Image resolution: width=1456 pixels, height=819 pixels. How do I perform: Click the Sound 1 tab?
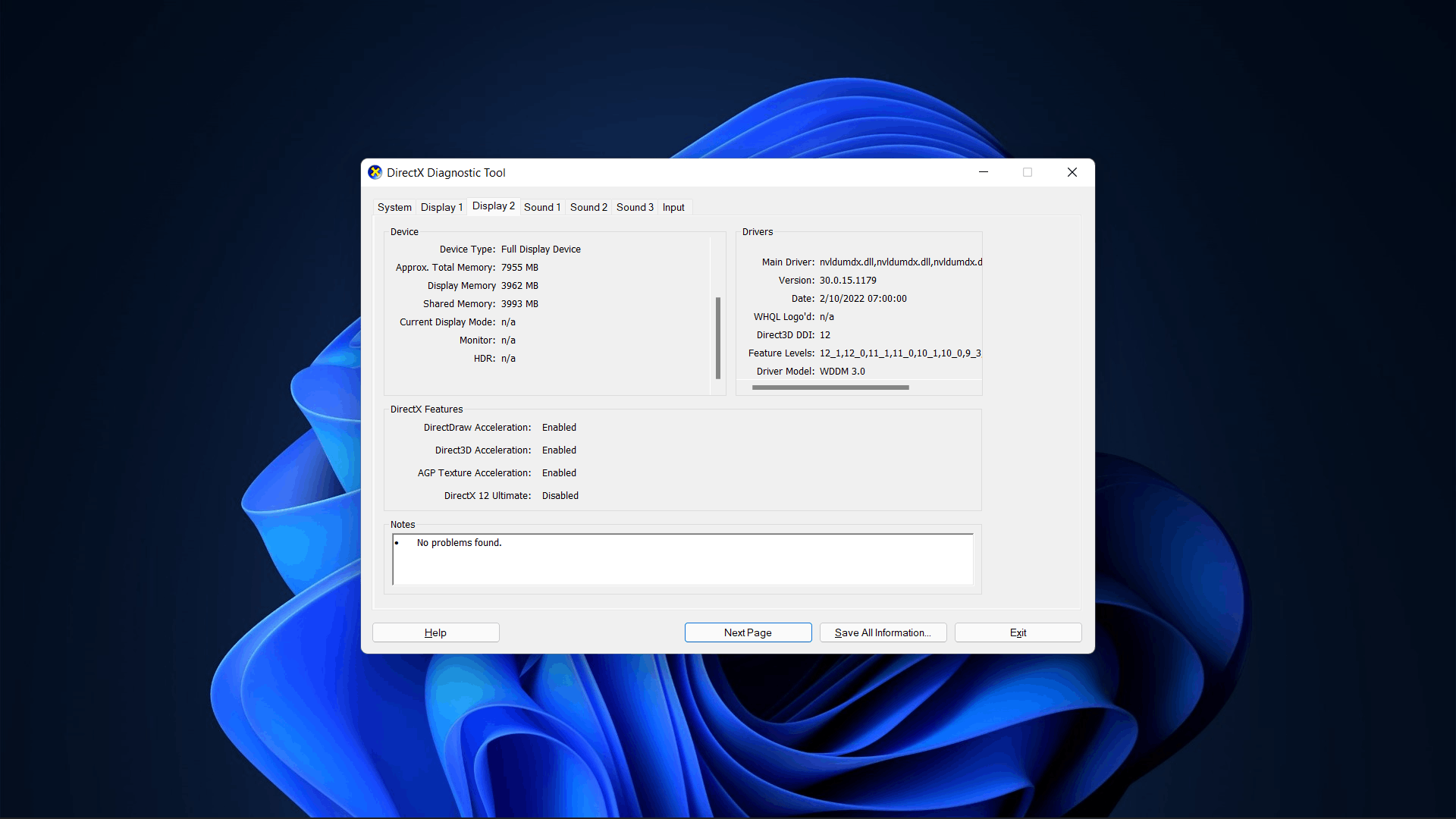(x=542, y=207)
